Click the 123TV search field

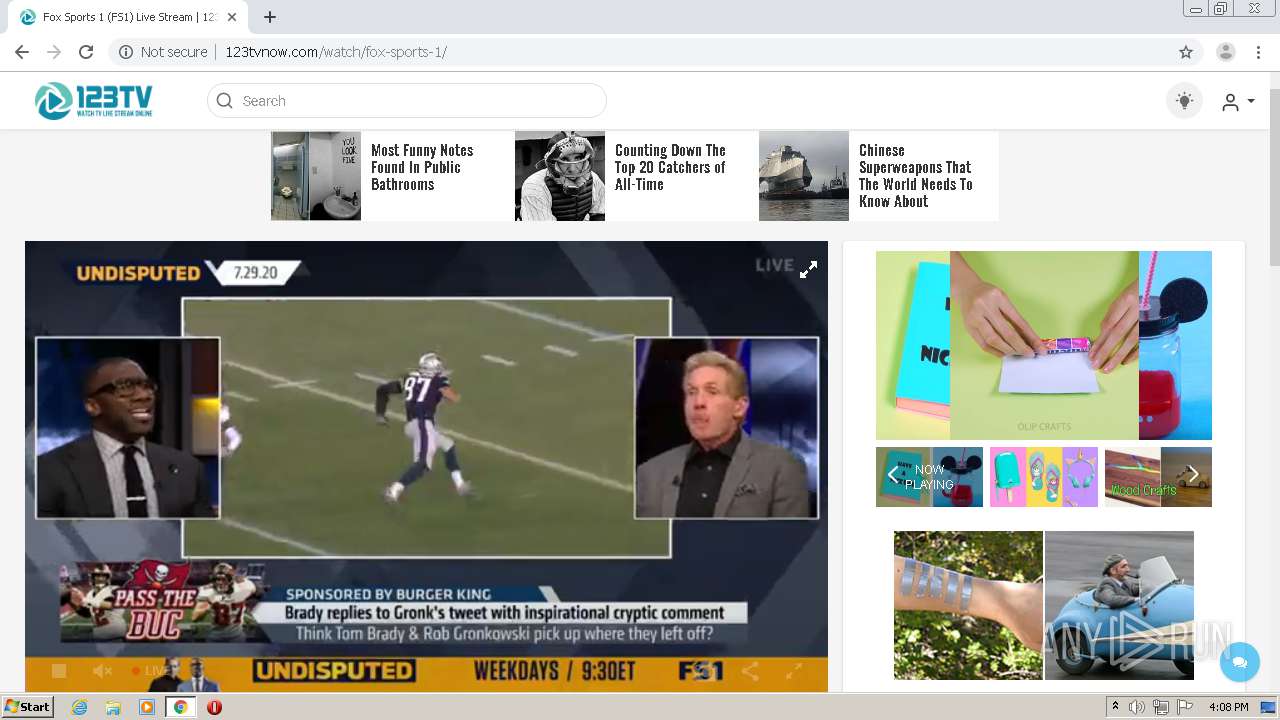(407, 101)
